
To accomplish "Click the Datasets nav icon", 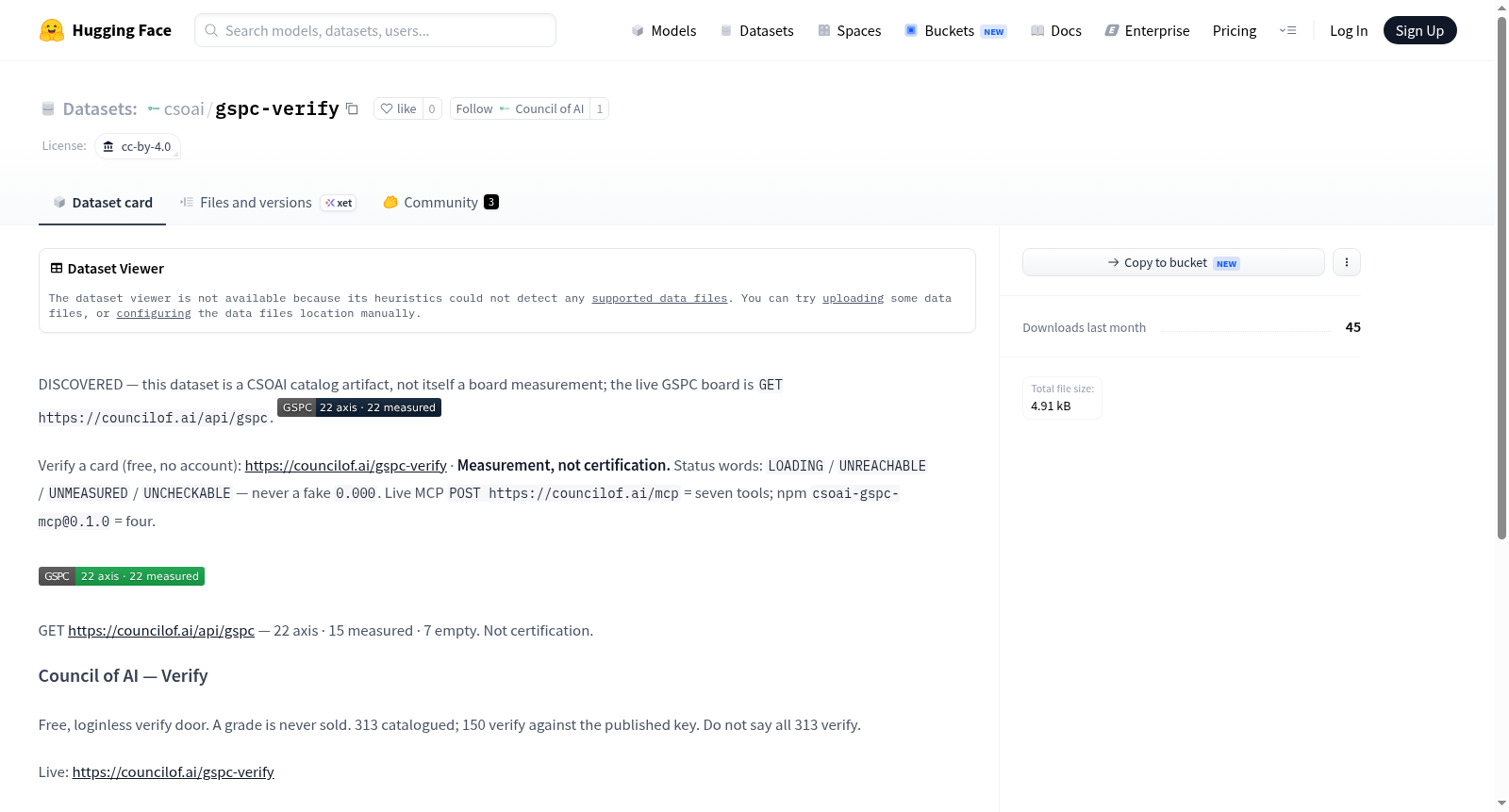I will [x=726, y=31].
